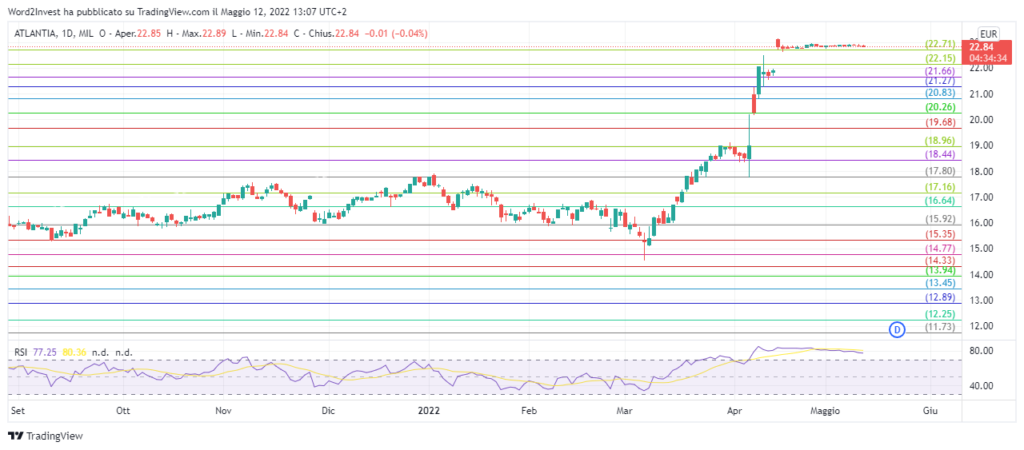Click the blue dividend D marker
1024x450 pixels.
pyautogui.click(x=897, y=328)
